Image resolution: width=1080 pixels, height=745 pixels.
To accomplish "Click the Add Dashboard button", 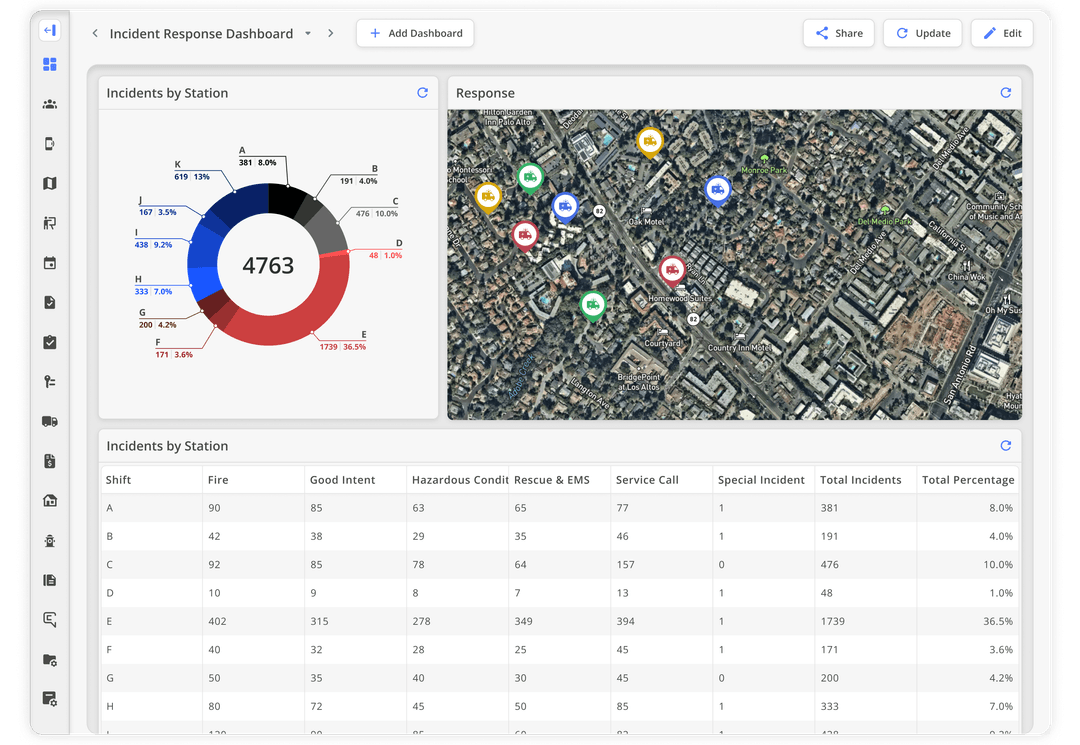I will click(x=415, y=33).
